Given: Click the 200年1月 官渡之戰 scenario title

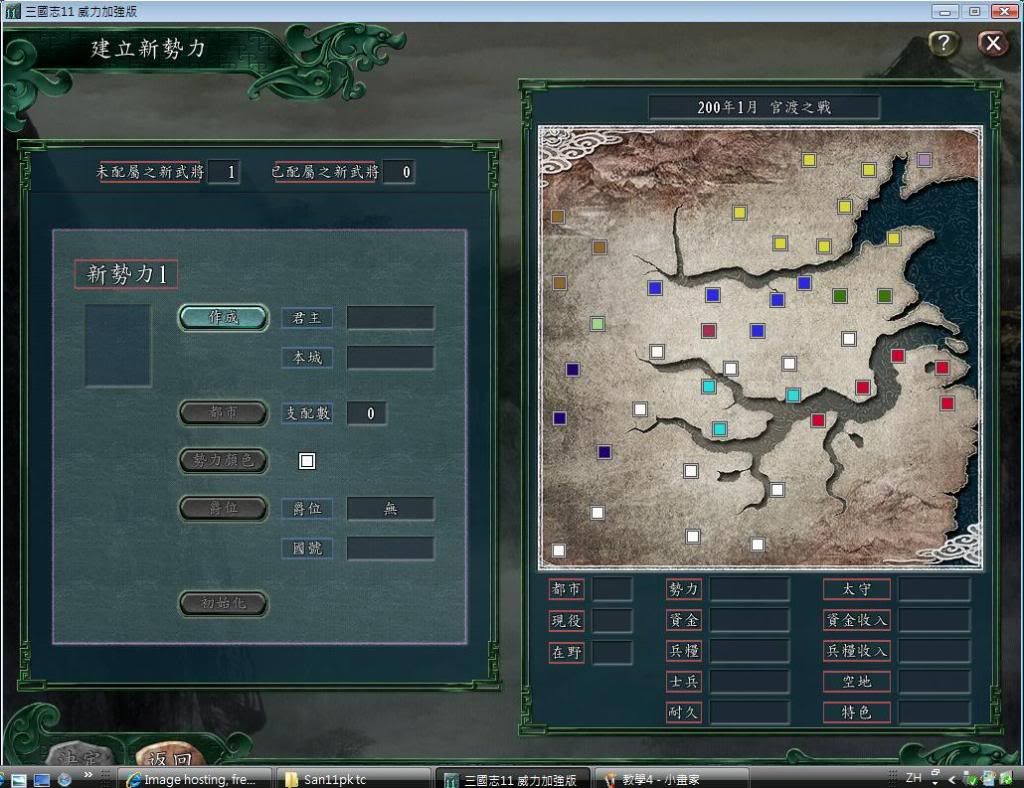Looking at the screenshot, I should pyautogui.click(x=764, y=107).
